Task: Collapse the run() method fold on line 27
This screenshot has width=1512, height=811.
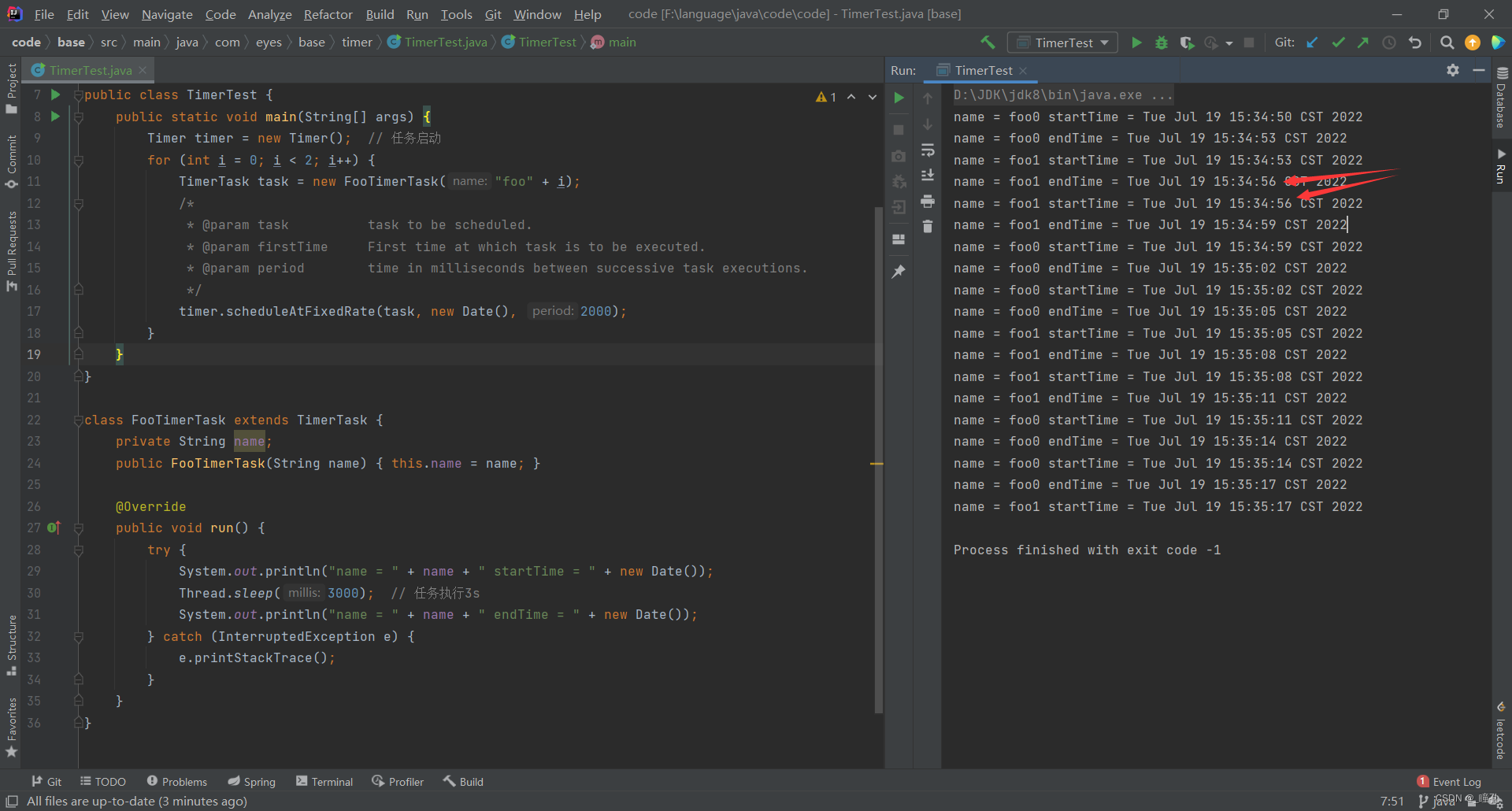Action: click(x=79, y=528)
